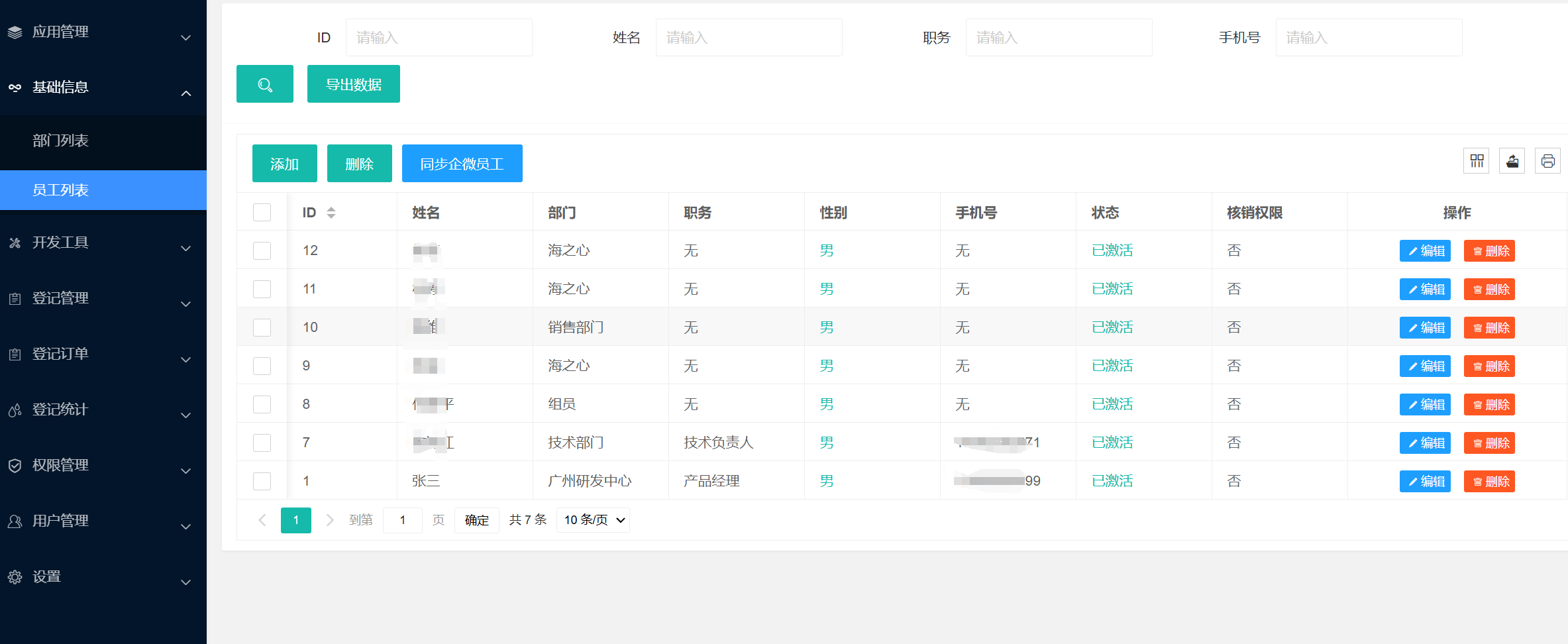Delete employee row with ID 8

pos(1489,405)
